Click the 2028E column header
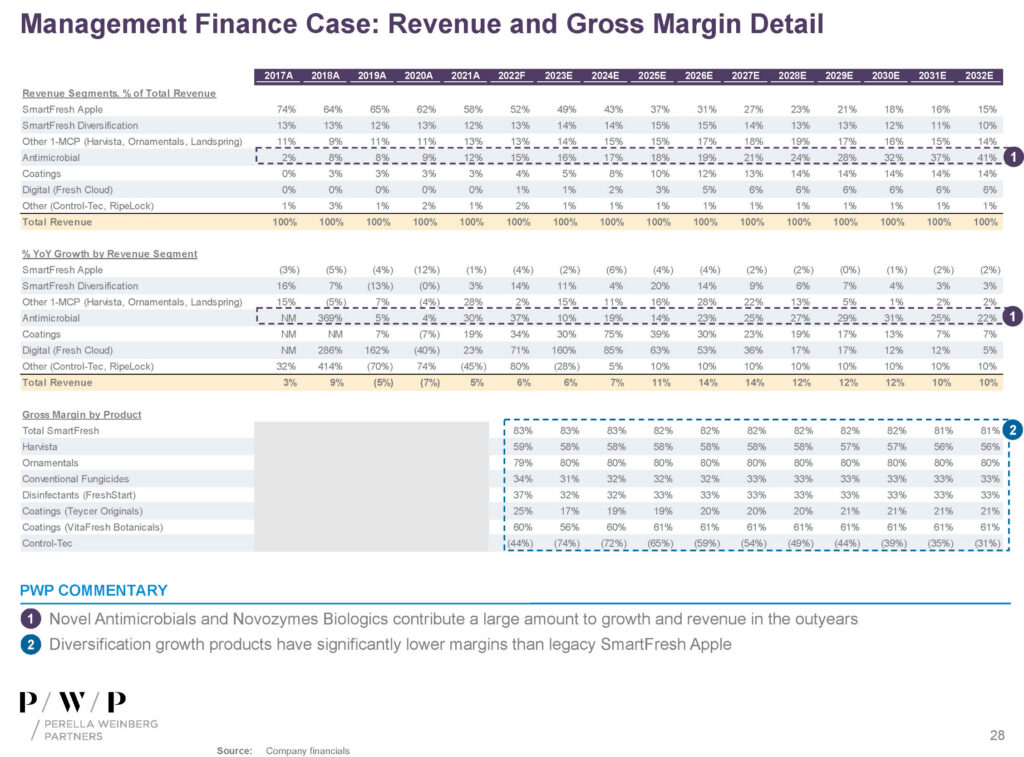 click(x=792, y=76)
